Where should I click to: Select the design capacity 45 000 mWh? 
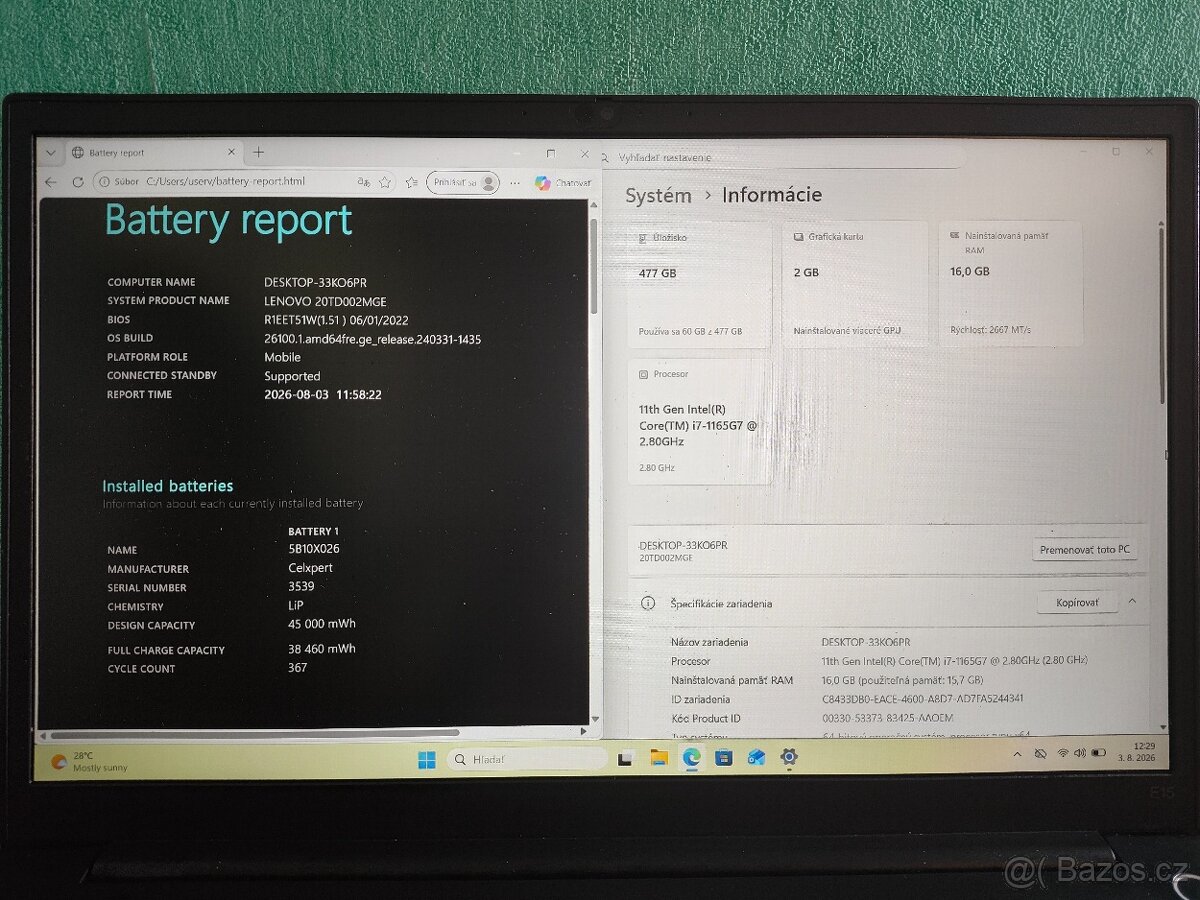click(x=322, y=624)
